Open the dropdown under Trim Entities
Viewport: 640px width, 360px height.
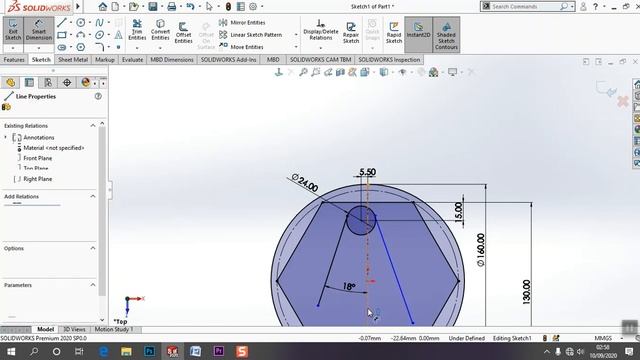137,48
